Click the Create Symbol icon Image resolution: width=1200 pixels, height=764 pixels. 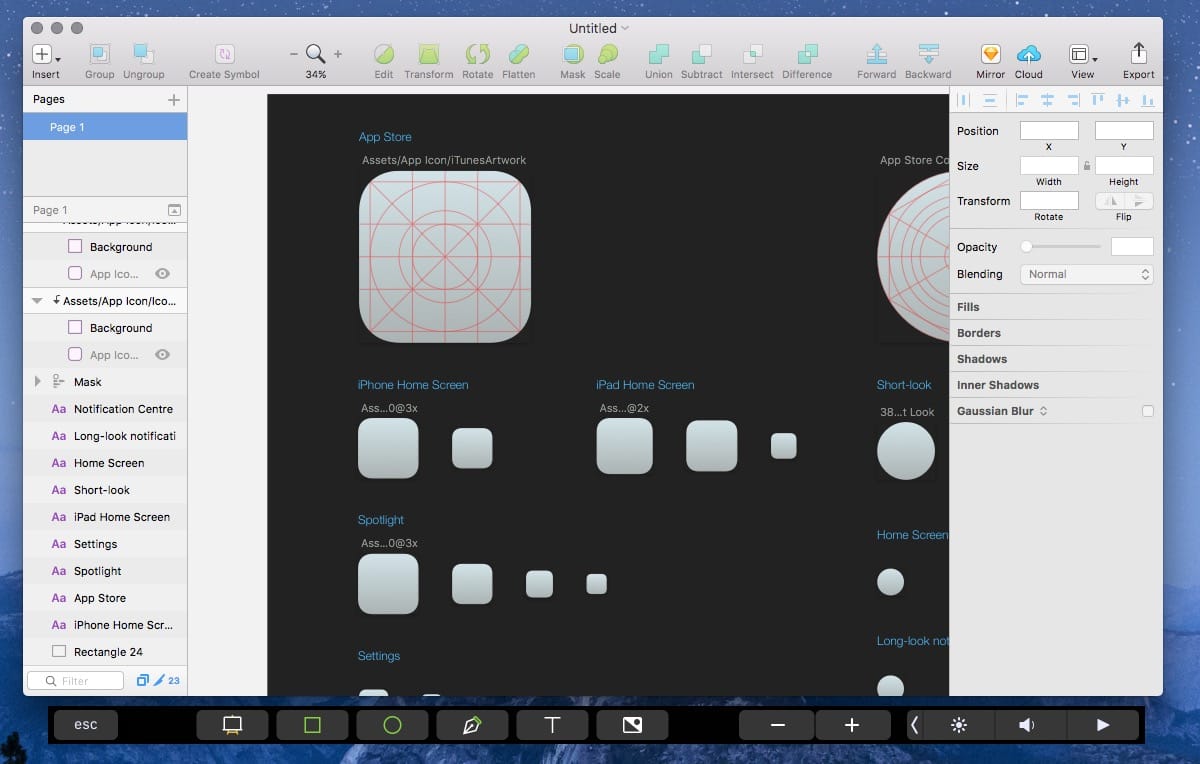click(x=224, y=54)
